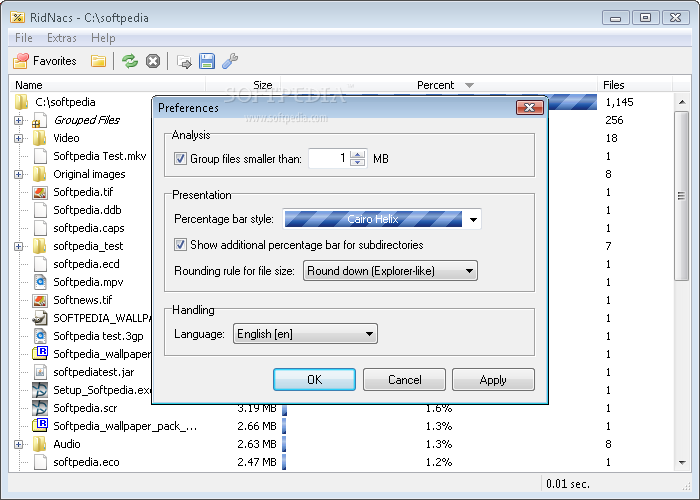The width and height of the screenshot is (700, 500).
Task: Click Cancel in Preferences dialog
Action: point(404,379)
